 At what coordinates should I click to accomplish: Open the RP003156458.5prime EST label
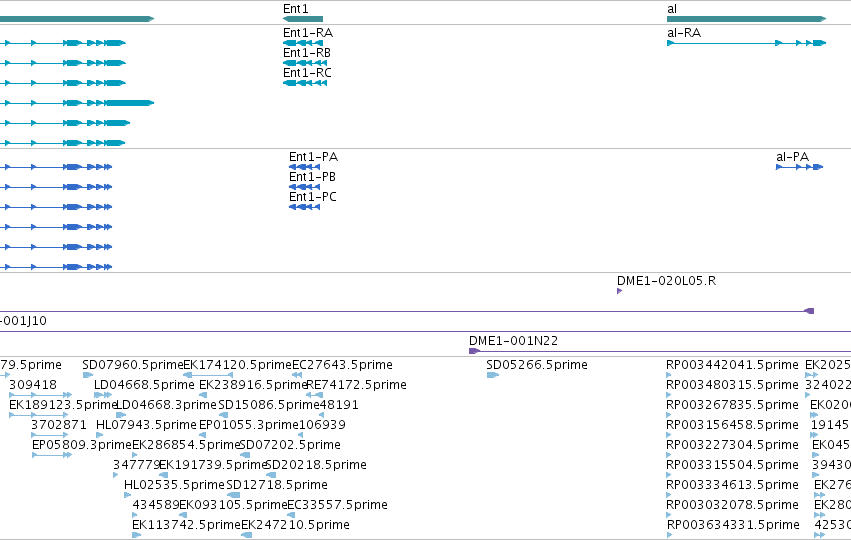coord(733,425)
